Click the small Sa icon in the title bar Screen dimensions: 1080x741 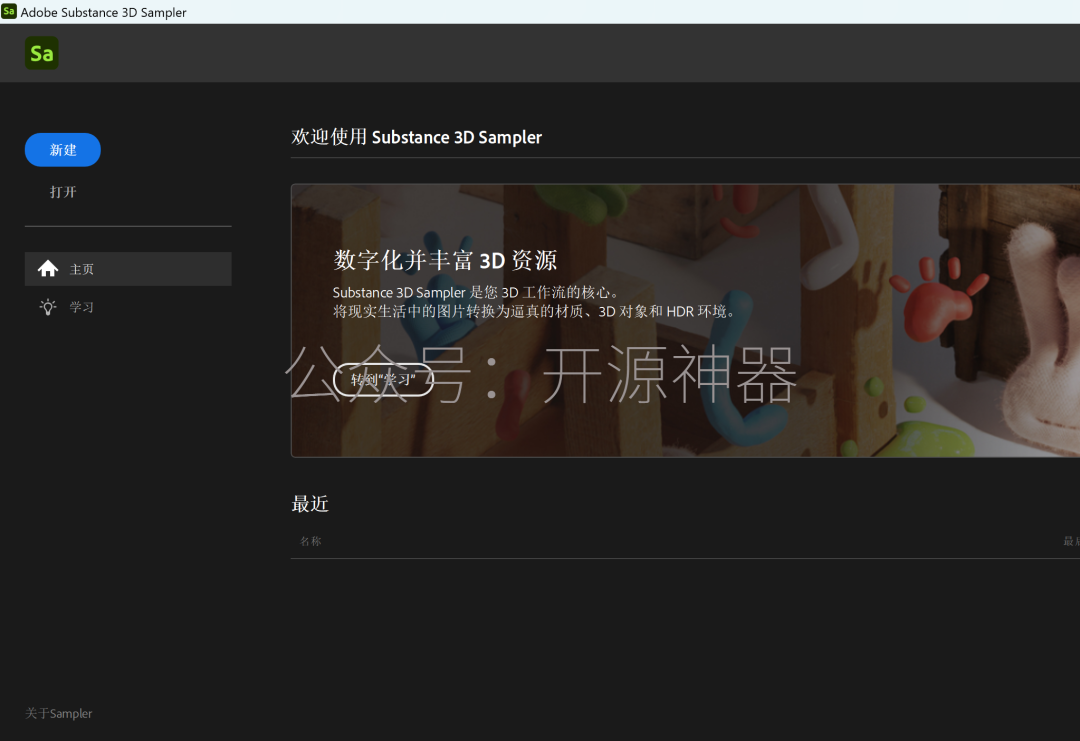(x=9, y=11)
